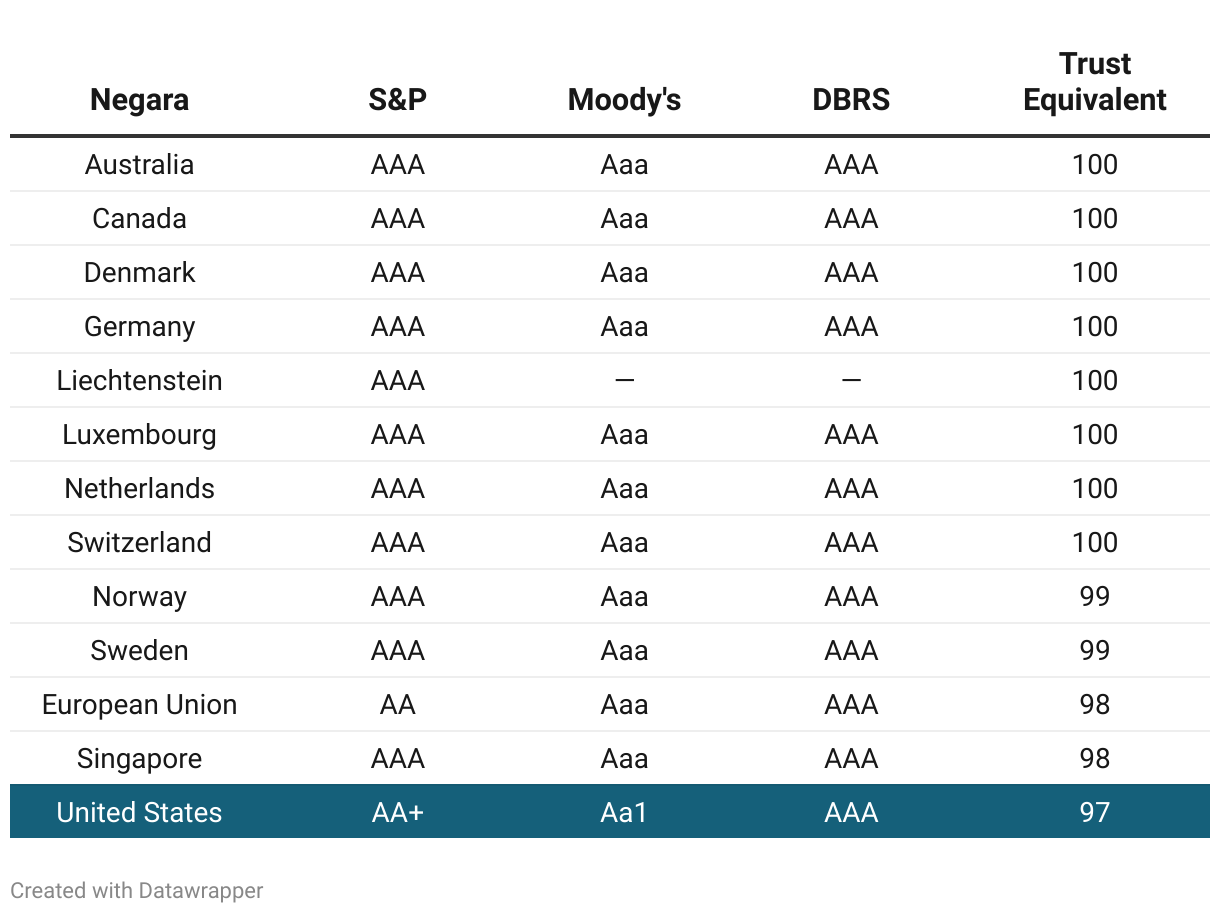The image size is (1220, 914).
Task: Select the highlighted United States row
Action: (609, 812)
